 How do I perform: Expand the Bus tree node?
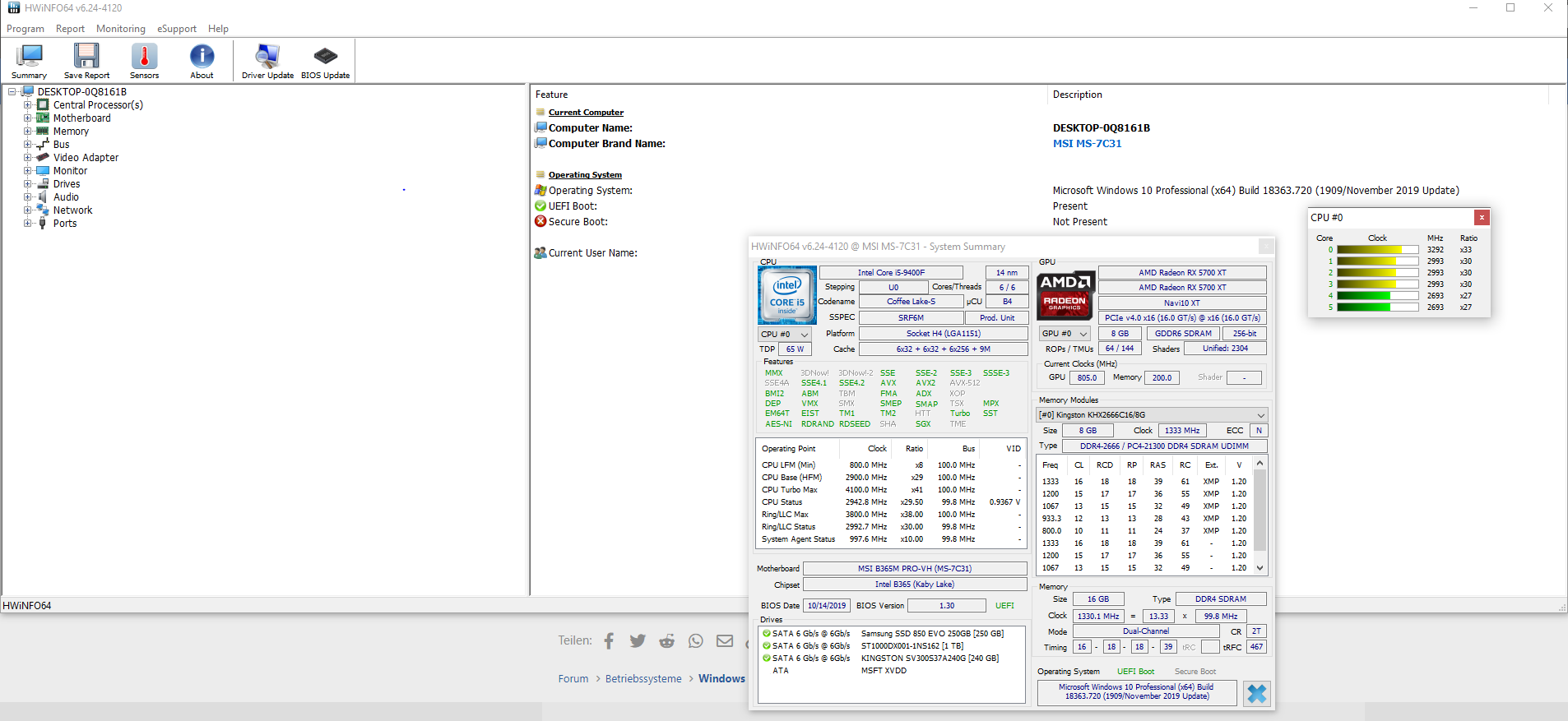pos(27,145)
